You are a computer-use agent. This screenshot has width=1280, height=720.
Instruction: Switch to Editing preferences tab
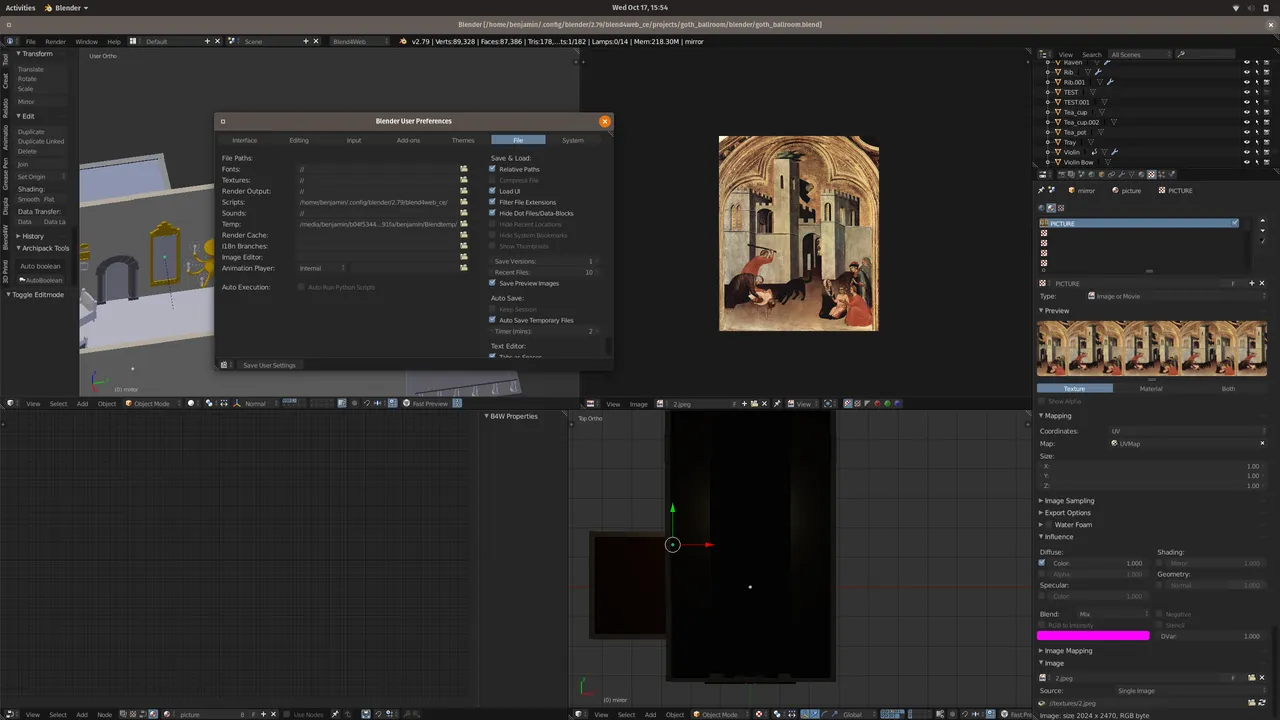299,140
